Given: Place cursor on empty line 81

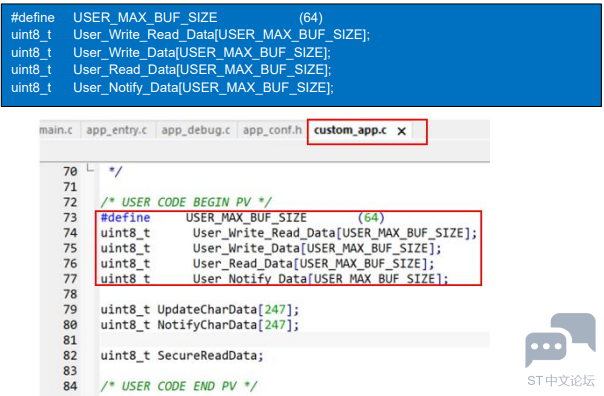Looking at the screenshot, I should pos(295,341).
